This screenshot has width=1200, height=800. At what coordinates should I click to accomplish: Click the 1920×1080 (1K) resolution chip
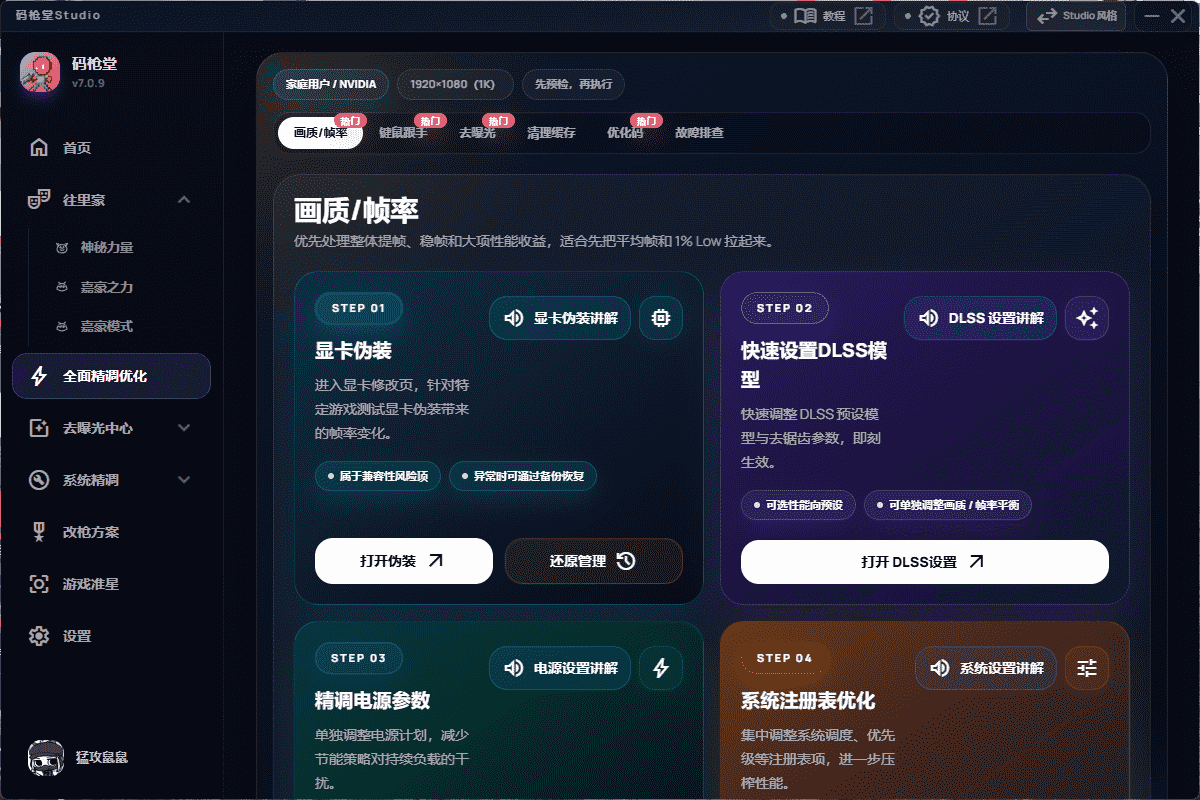(455, 84)
